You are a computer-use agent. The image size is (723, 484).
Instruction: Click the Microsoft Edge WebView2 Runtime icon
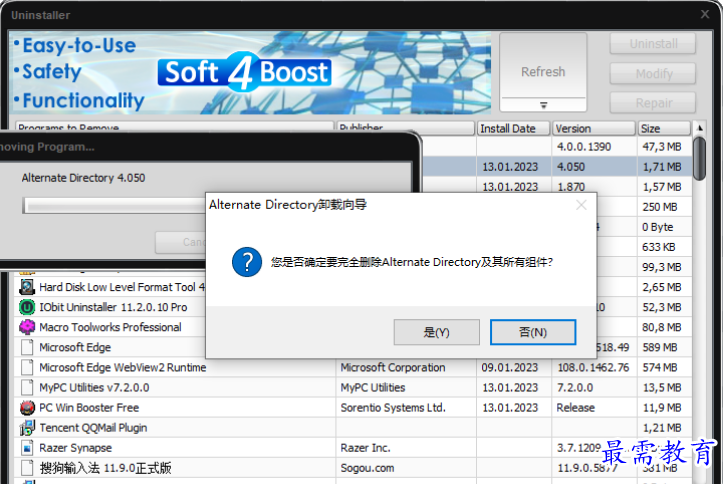click(27, 367)
